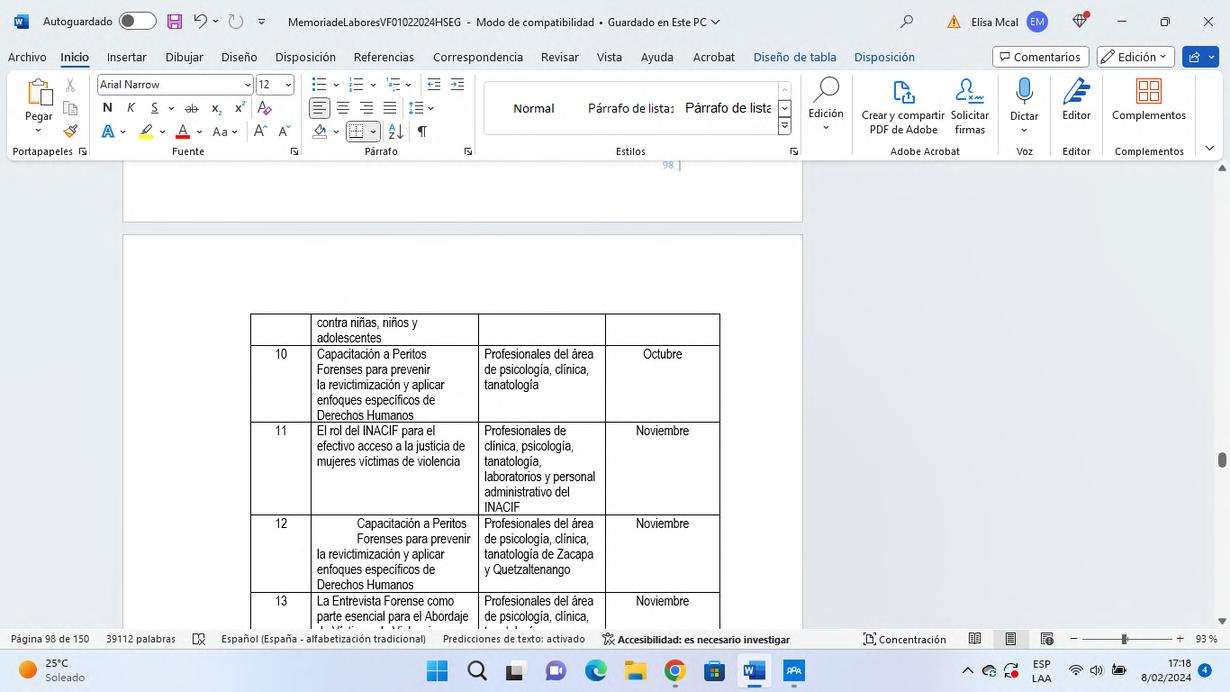Adjust the zoom slider
Viewport: 1230px width, 692px height.
[x=1125, y=639]
